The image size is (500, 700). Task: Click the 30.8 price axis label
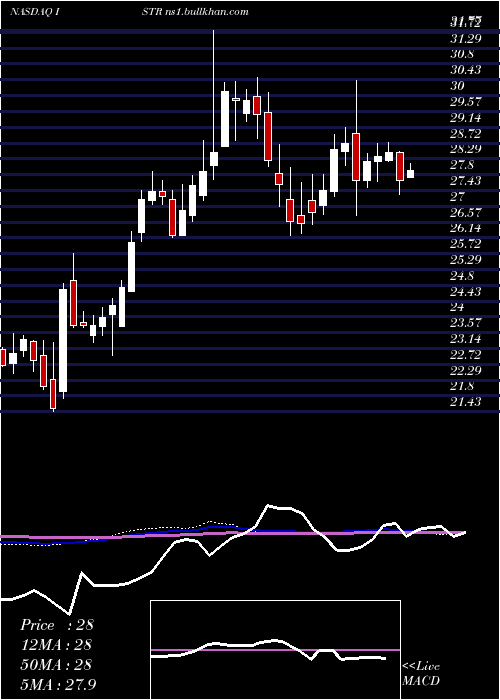pyautogui.click(x=463, y=54)
